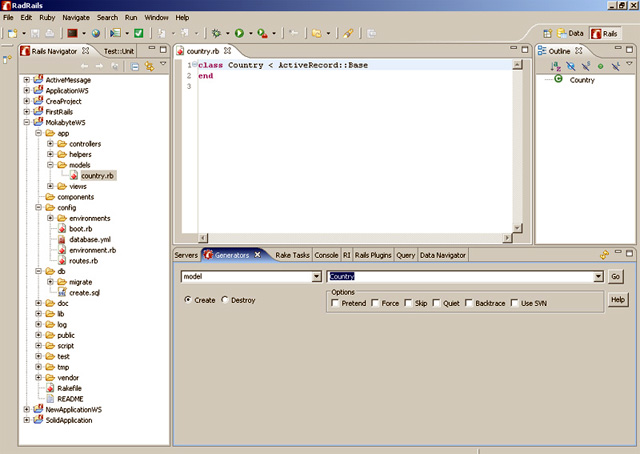640x454 pixels.
Task: Click the crossed-out S Outline filter icon
Action: coord(586,66)
